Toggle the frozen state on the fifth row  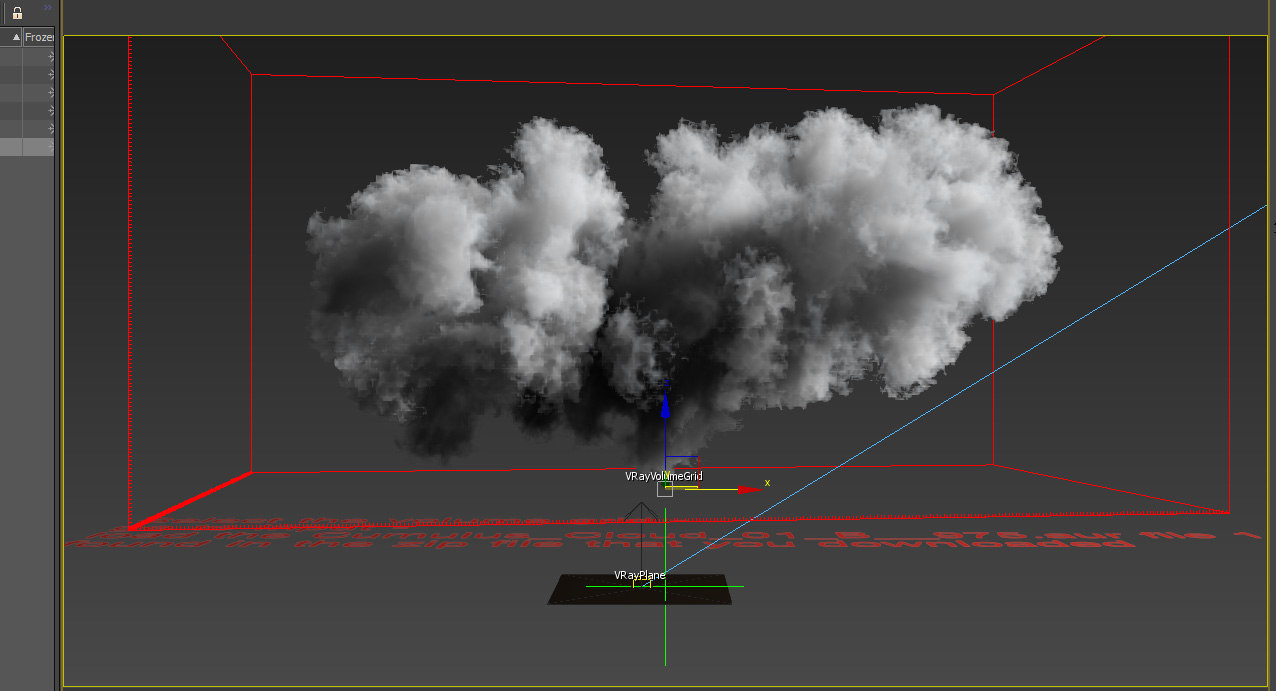pos(50,127)
